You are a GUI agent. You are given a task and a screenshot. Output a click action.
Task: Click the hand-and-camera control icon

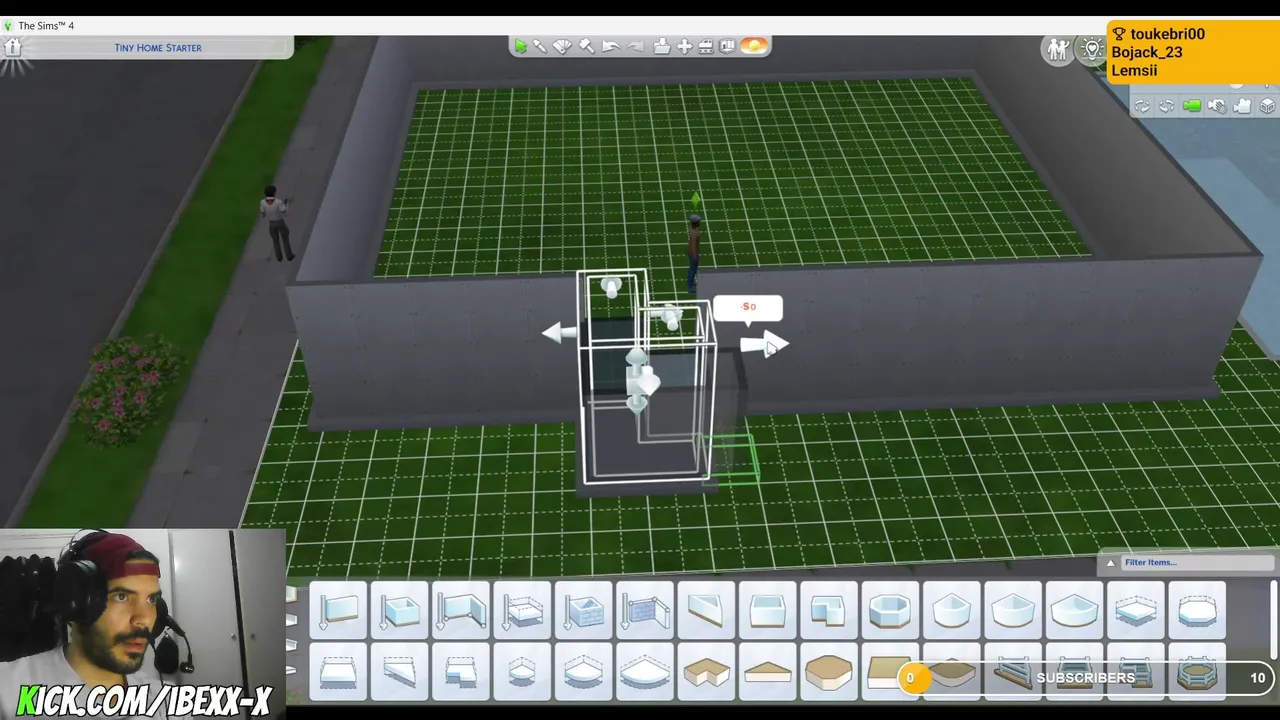[1217, 106]
